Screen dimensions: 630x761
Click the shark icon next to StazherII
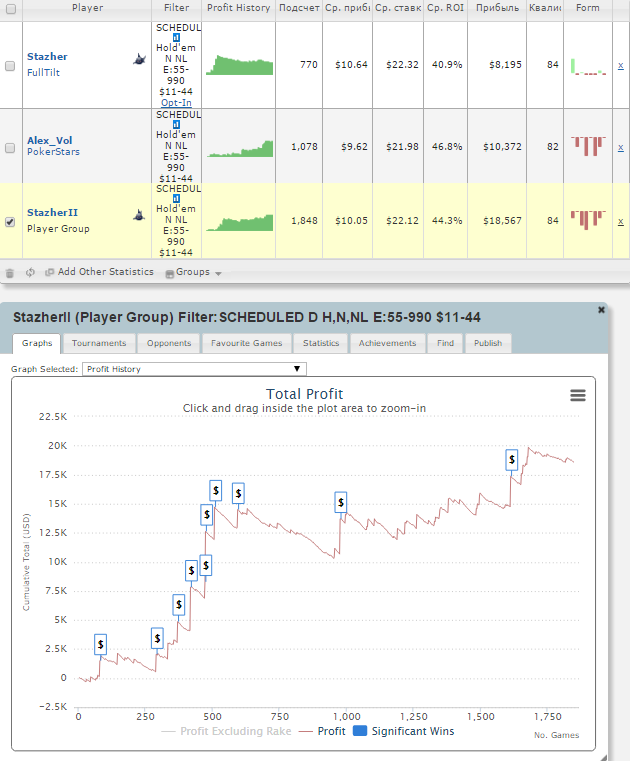pos(139,215)
